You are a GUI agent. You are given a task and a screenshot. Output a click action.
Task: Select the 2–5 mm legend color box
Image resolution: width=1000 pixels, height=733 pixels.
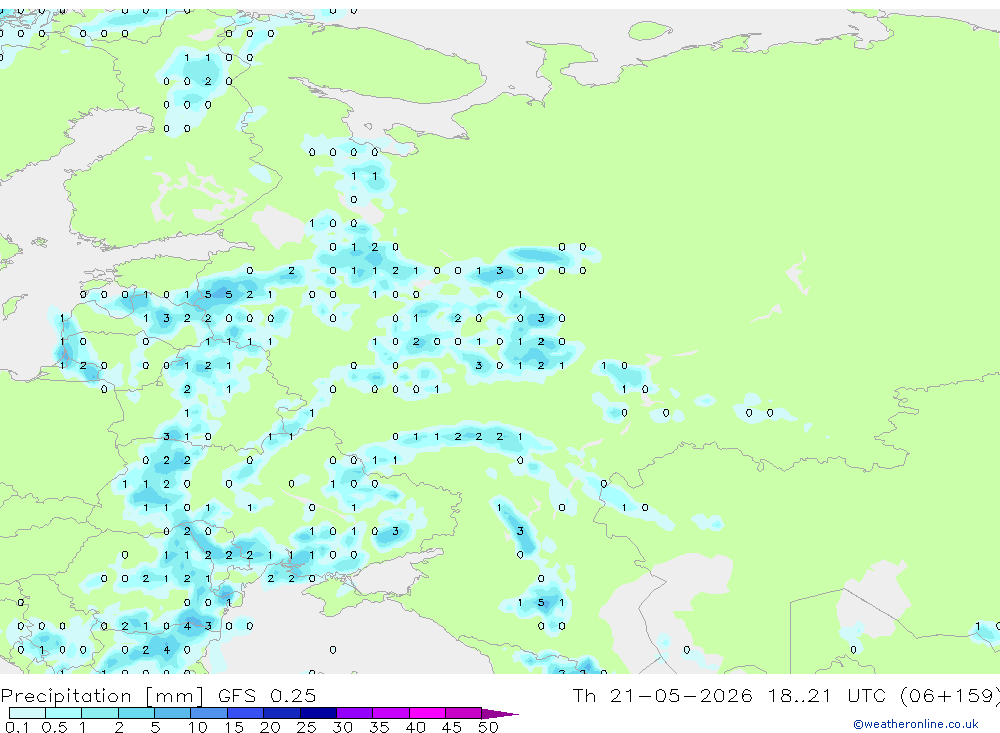tap(136, 713)
